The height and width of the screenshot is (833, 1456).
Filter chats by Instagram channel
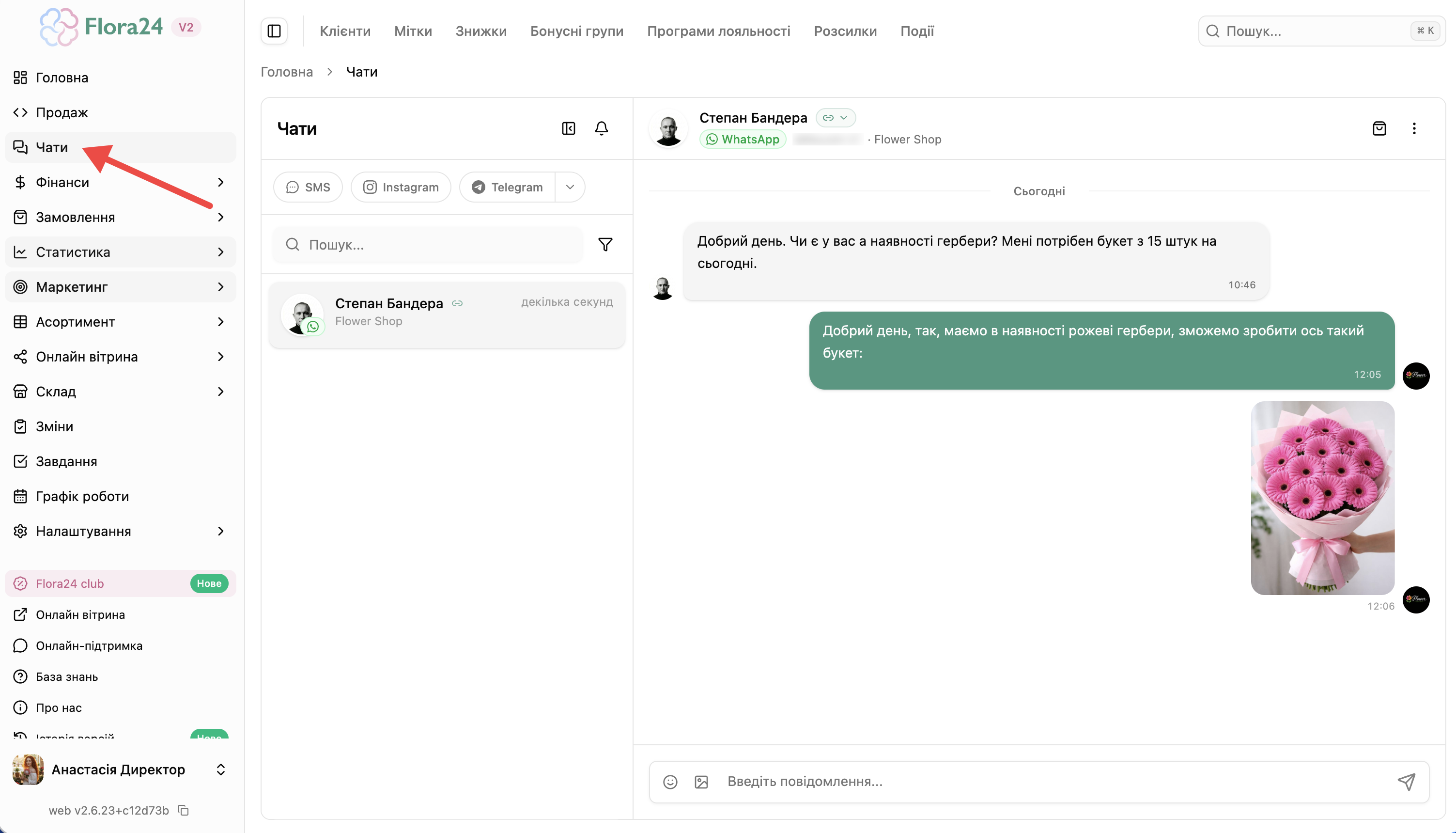401,187
